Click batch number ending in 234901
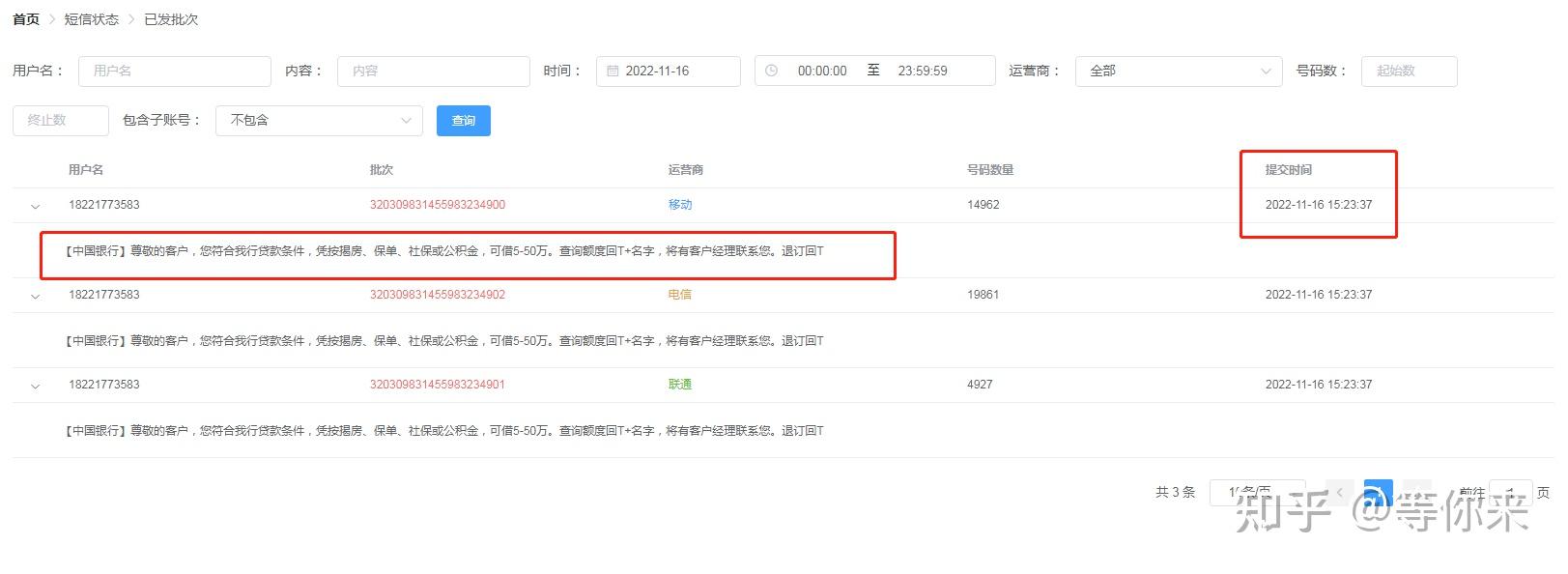Viewport: 1568px width, 574px height. [438, 385]
